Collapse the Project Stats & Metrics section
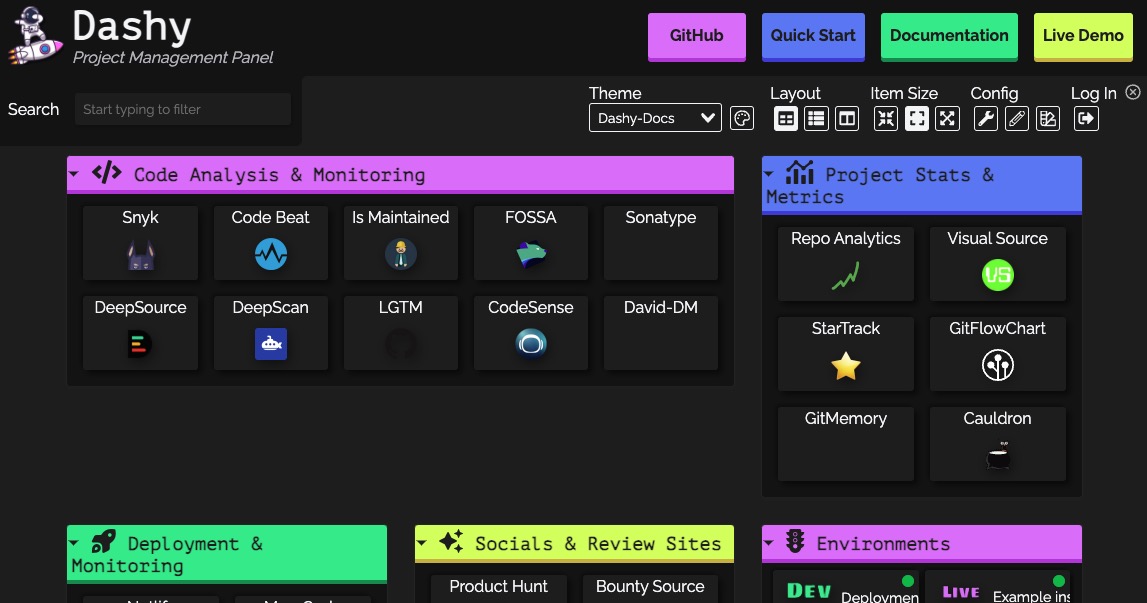Screen dimensions: 1147x603 pyautogui.click(x=769, y=172)
